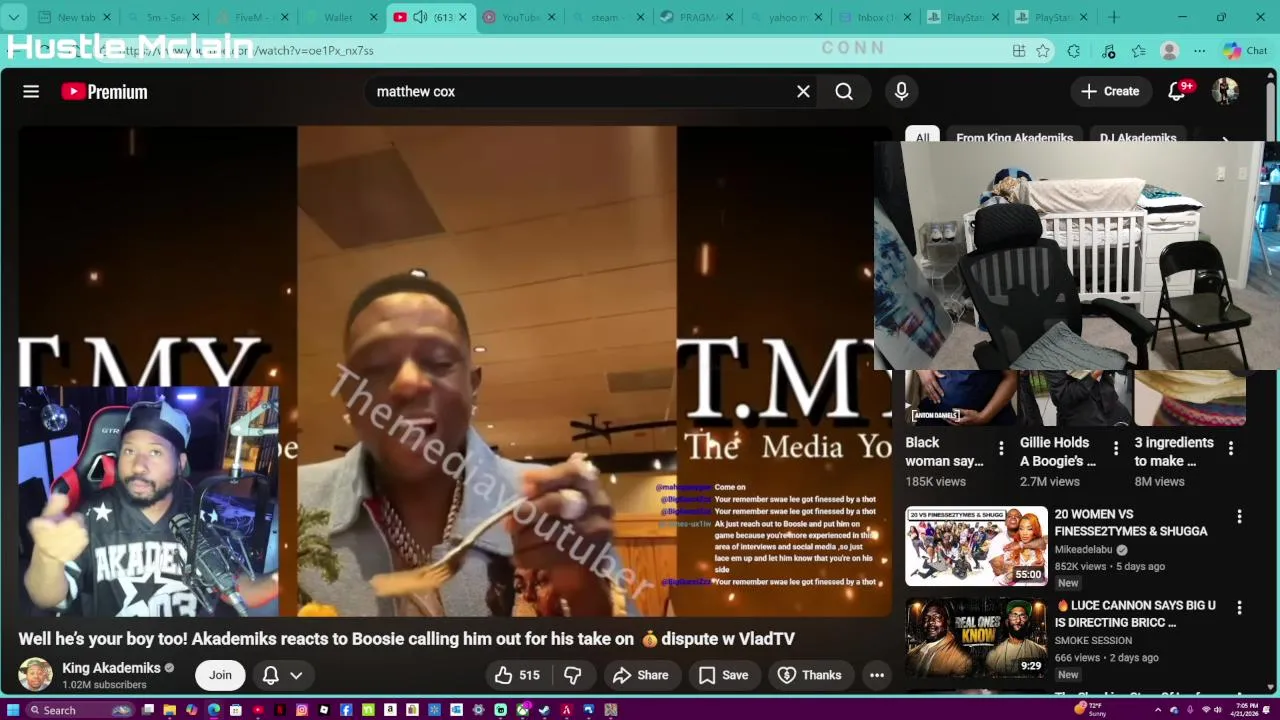Open Edge profile icon in toolbar
Image resolution: width=1280 pixels, height=720 pixels.
(x=1169, y=51)
